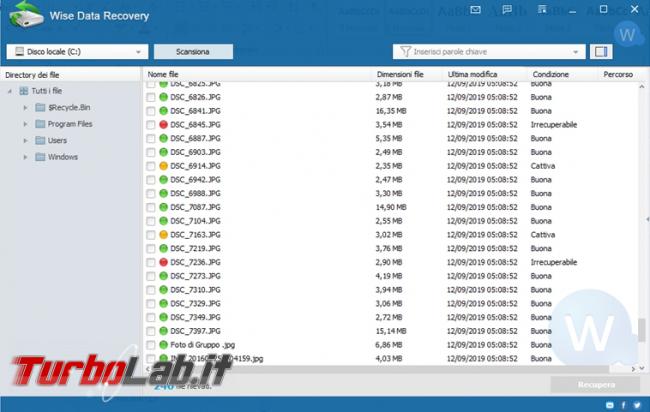The width and height of the screenshot is (650, 412).
Task: Click the vertical scrollbar thumb of file list
Action: (x=642, y=328)
